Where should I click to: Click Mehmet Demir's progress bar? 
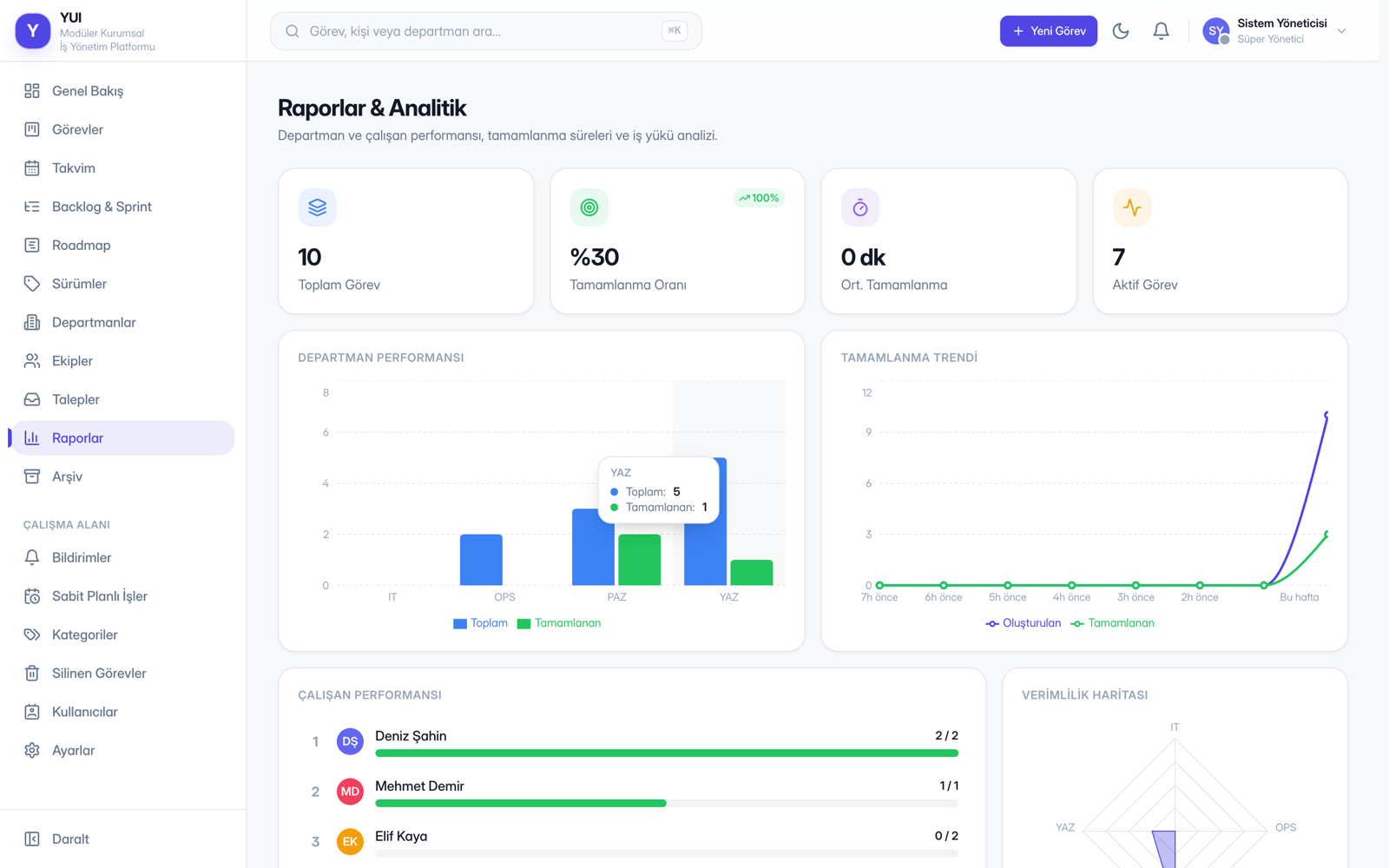click(667, 804)
